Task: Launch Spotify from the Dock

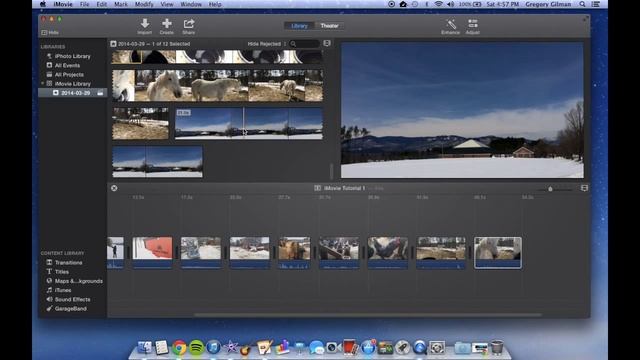Action: click(196, 347)
